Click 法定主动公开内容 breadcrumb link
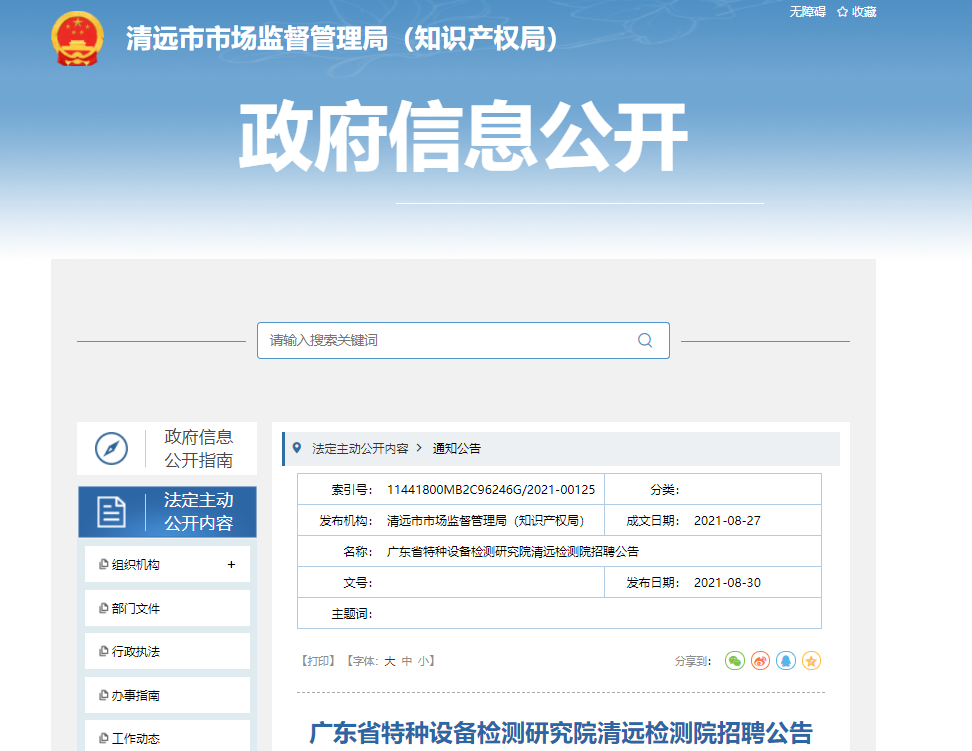Image resolution: width=972 pixels, height=751 pixels. pyautogui.click(x=360, y=448)
